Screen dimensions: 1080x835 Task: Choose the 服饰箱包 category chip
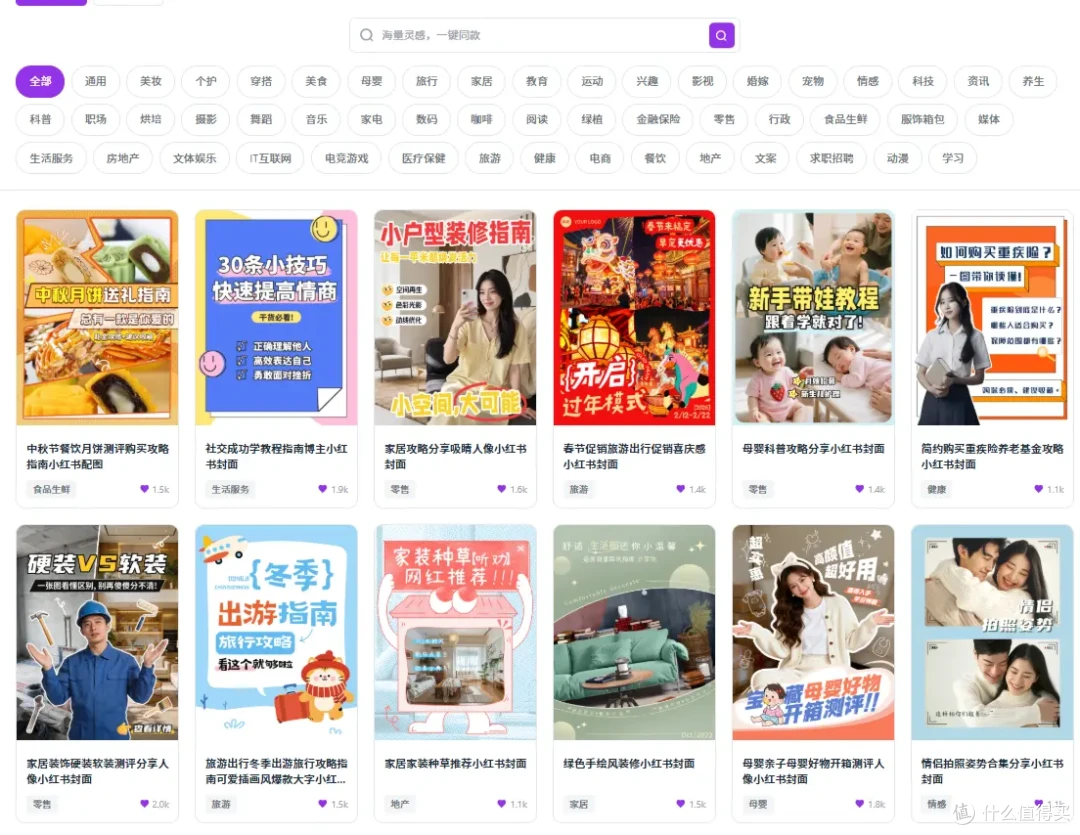(923, 119)
